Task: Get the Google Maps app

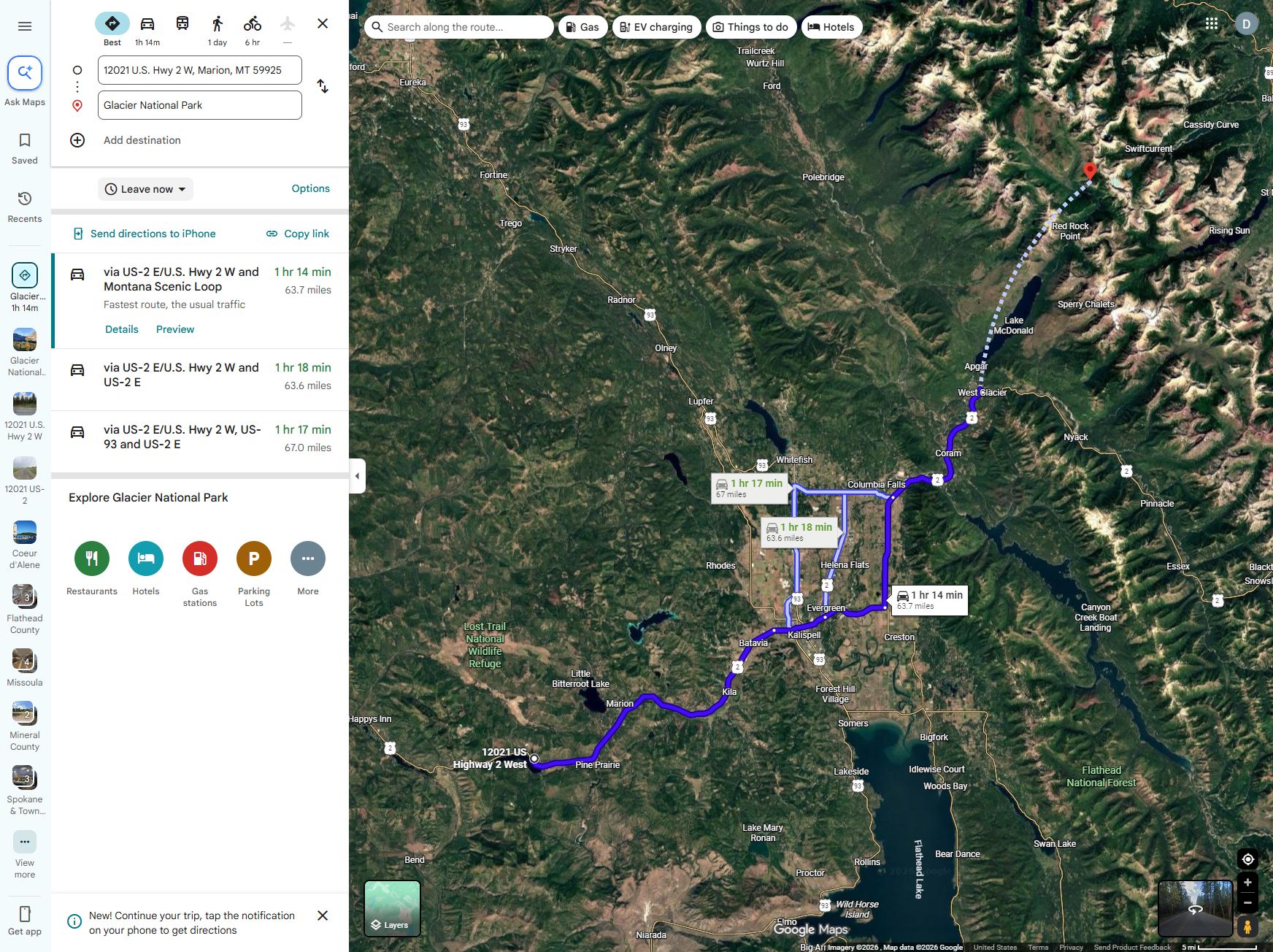Action: click(25, 921)
